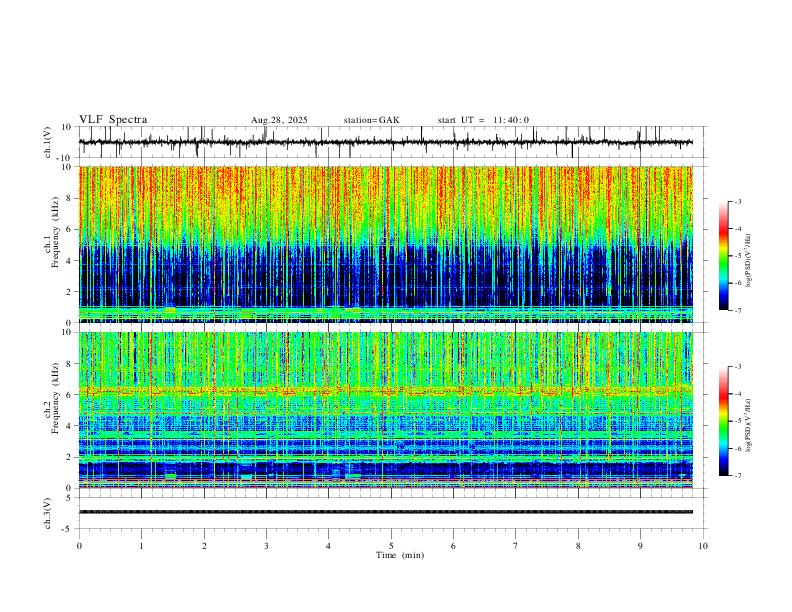
Task: Click time axis tick label "0"
Action: click(x=79, y=546)
